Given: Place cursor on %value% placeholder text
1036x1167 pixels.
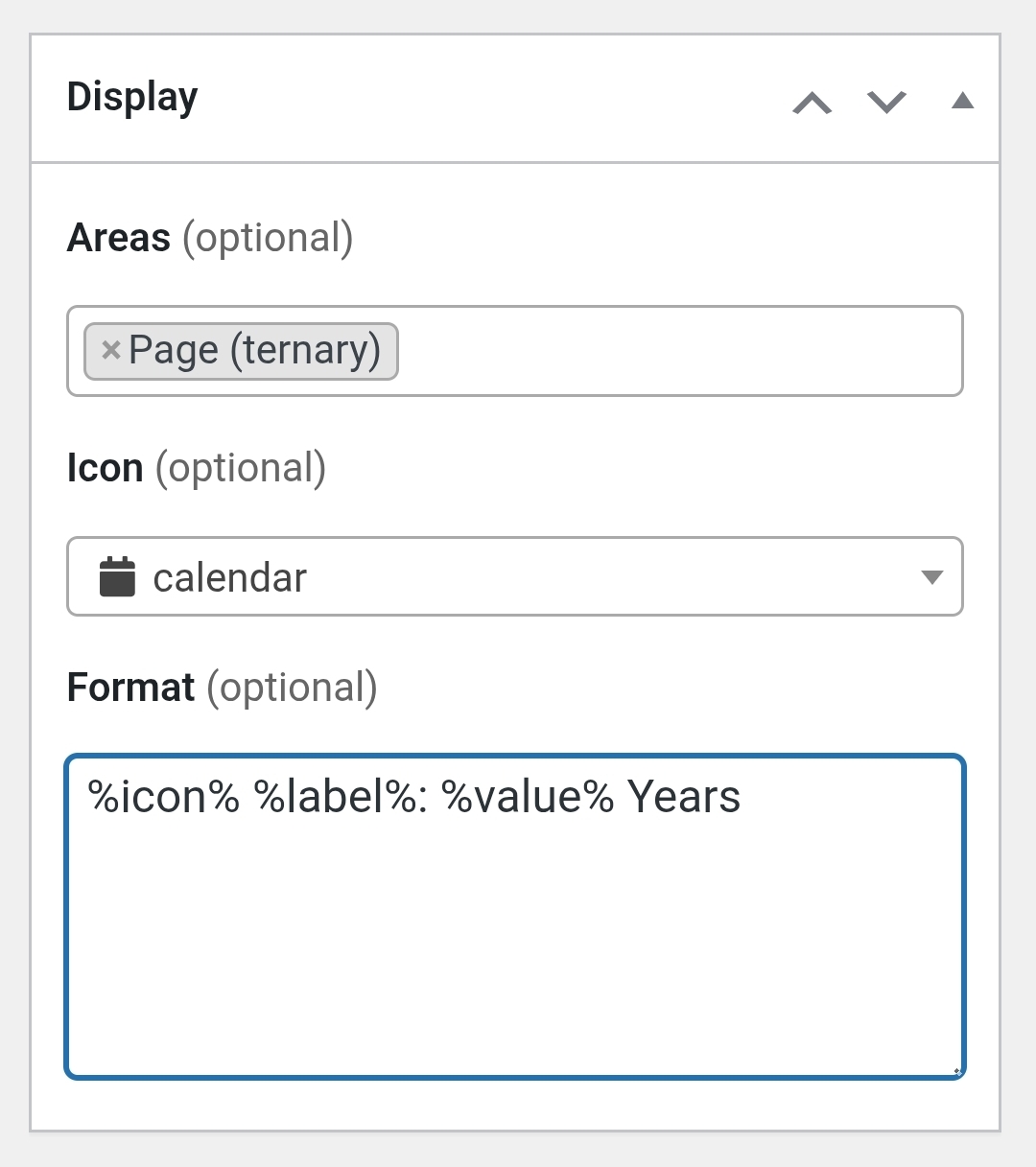Looking at the screenshot, I should (528, 797).
